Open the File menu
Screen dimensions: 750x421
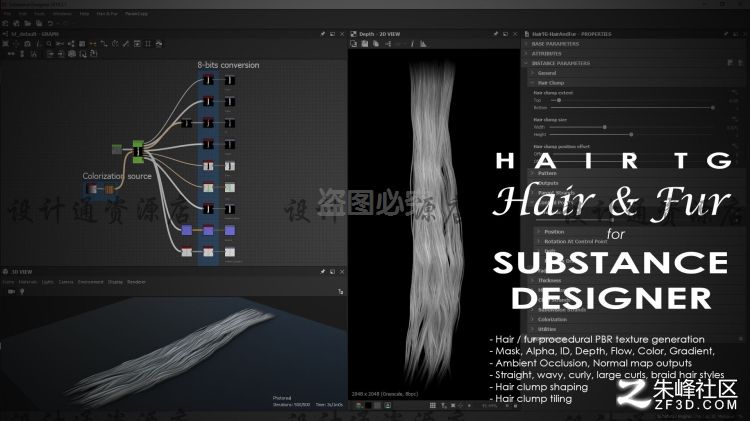7,14
